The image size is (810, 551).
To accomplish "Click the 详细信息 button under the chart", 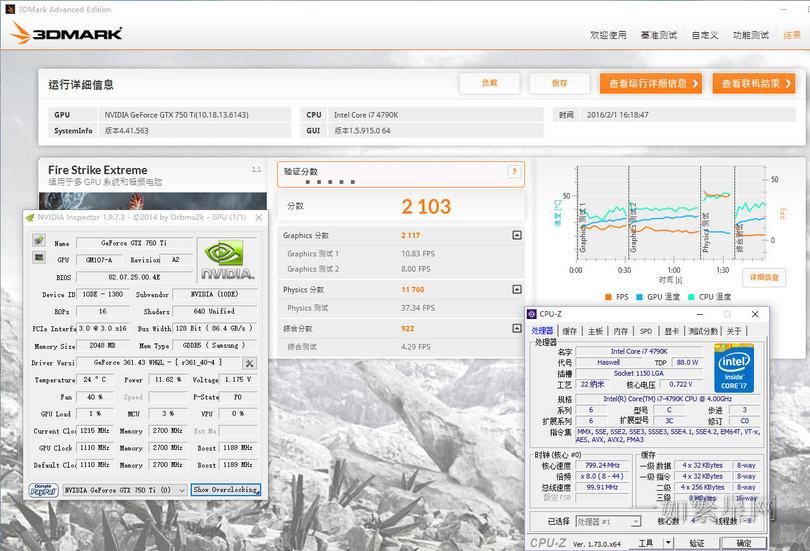I will point(764,277).
